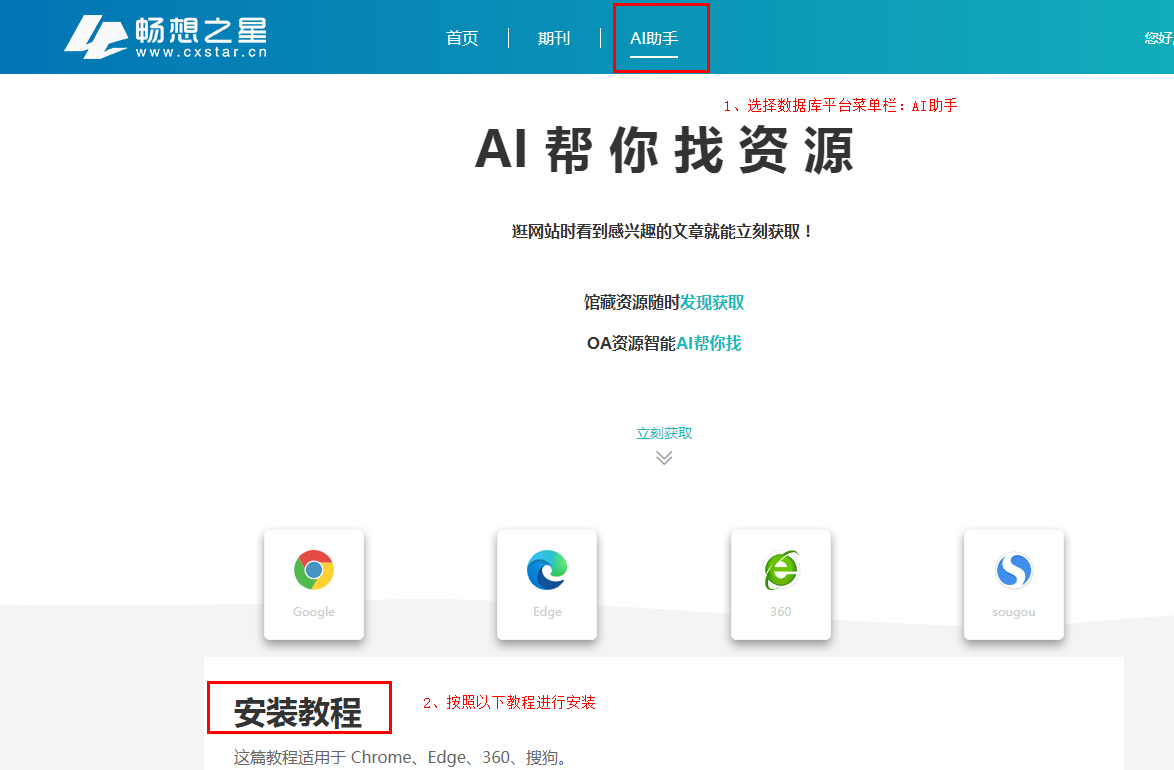Go to the 期刊 menu item

coord(554,38)
